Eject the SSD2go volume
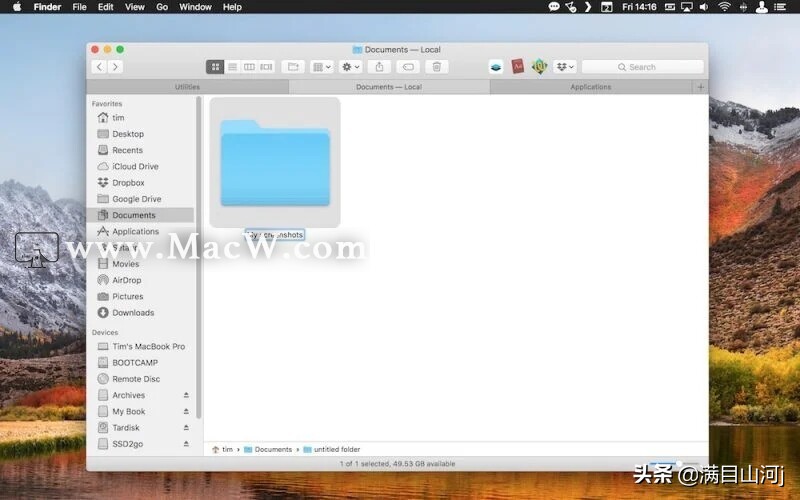This screenshot has width=800, height=500. pyautogui.click(x=186, y=444)
